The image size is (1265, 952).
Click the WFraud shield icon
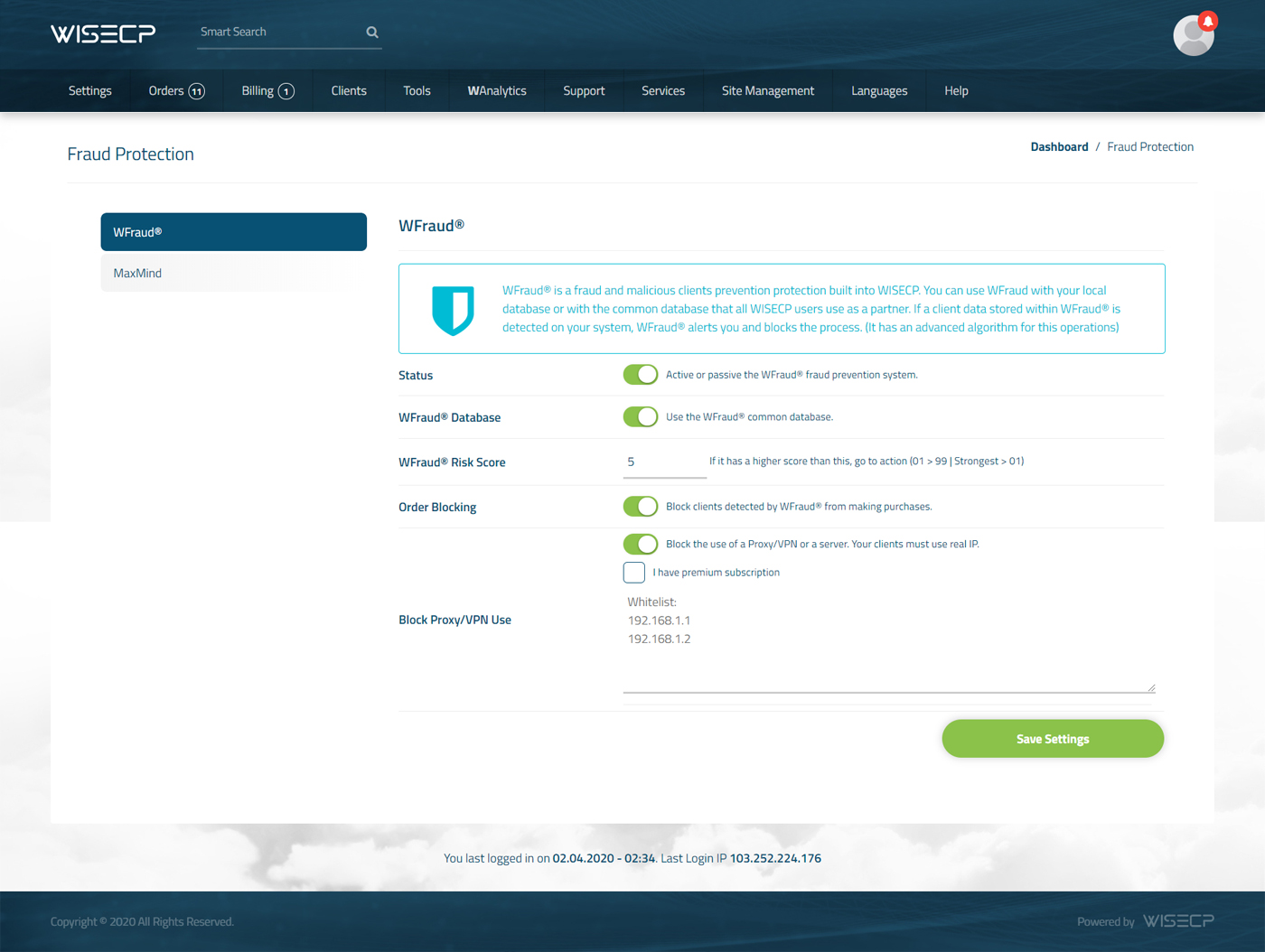point(453,311)
